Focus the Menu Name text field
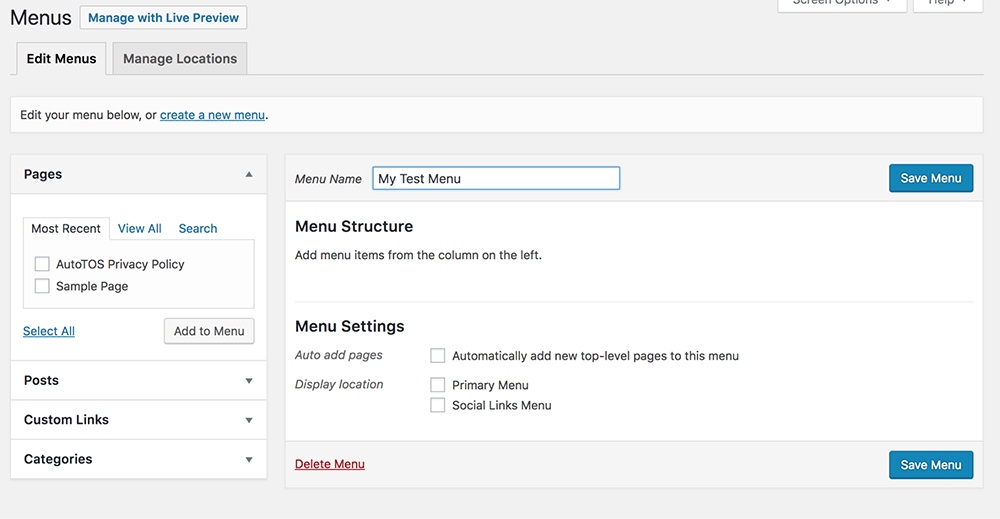 [496, 178]
